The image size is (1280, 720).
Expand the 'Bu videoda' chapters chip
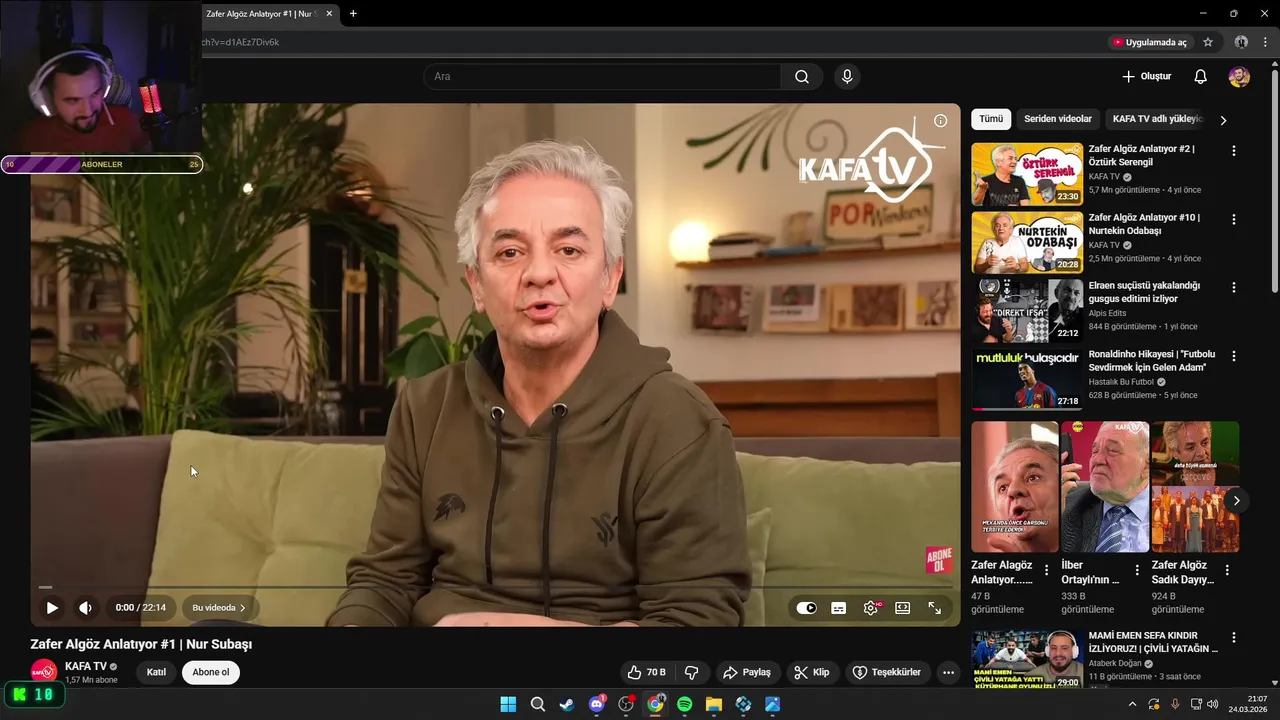click(x=219, y=607)
